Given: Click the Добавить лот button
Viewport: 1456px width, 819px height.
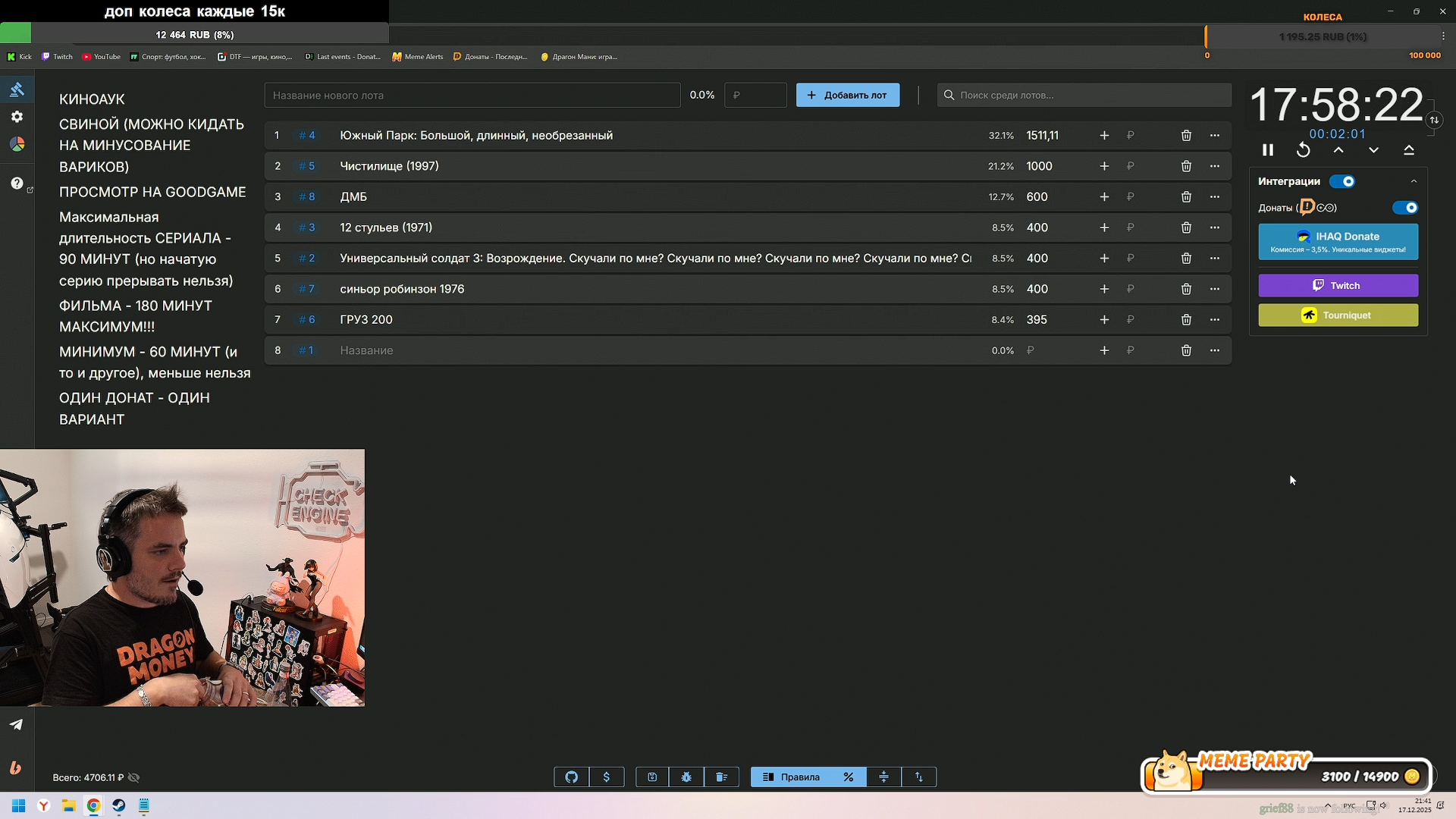Looking at the screenshot, I should click(x=847, y=95).
